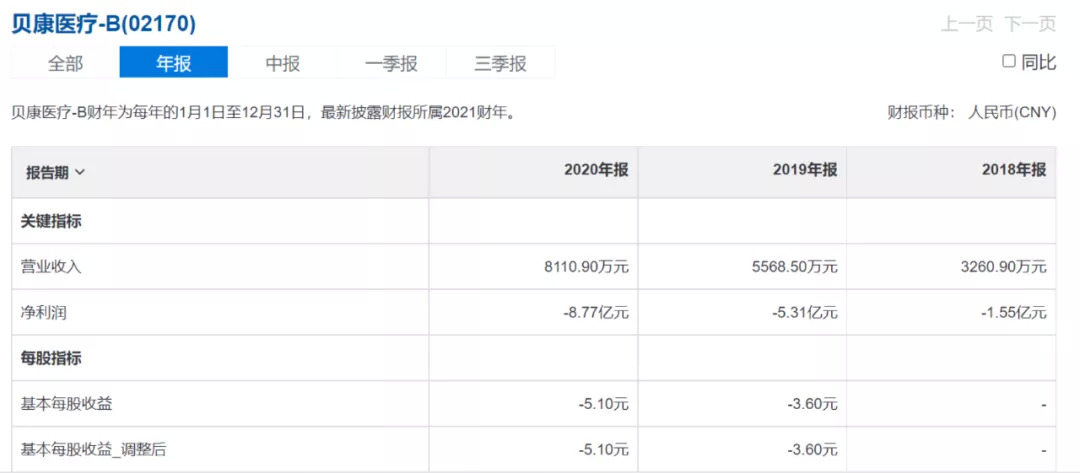1080x473 pixels.
Task: Select the 2019年报 column header
Action: [805, 171]
